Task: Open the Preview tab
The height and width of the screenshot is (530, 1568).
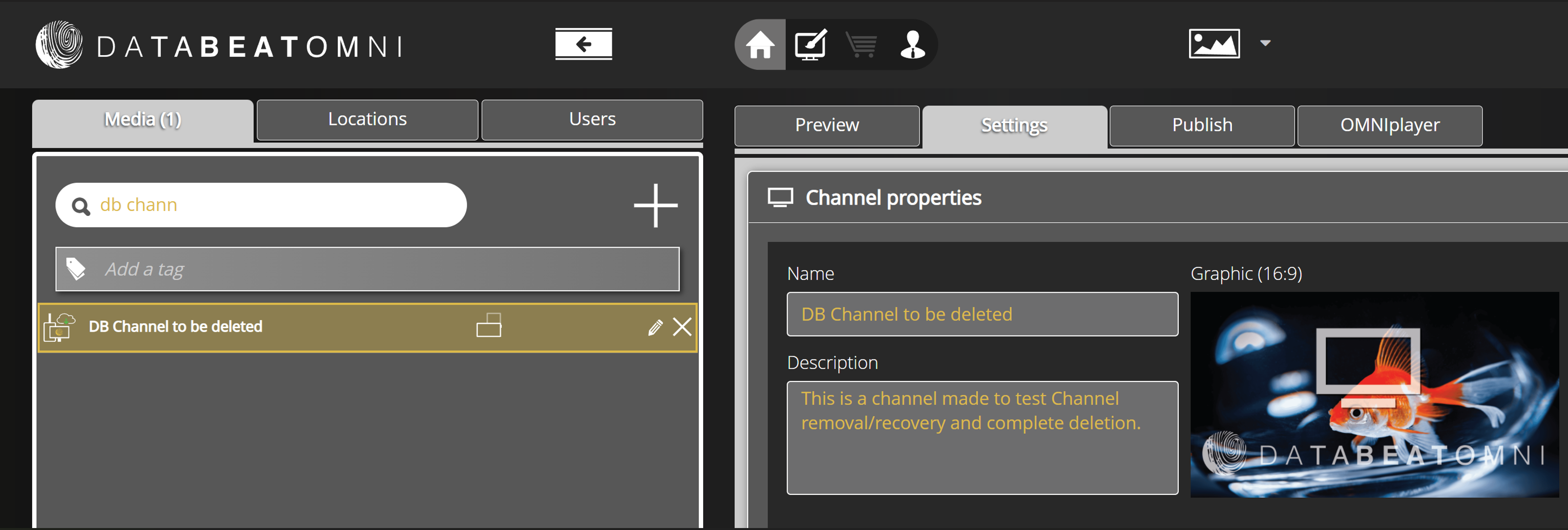Action: (827, 126)
